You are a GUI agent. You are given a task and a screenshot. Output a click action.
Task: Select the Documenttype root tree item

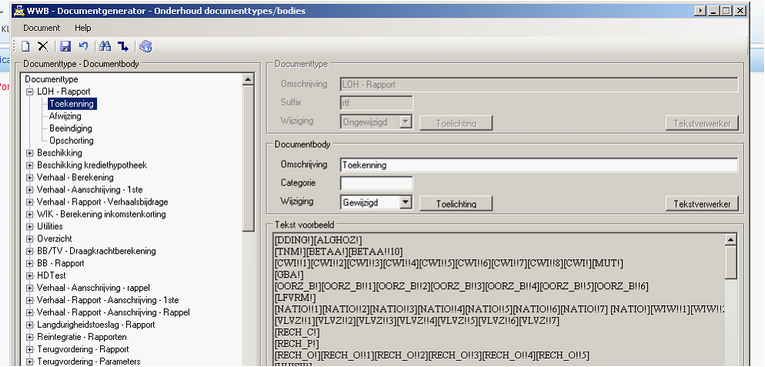tap(51, 79)
